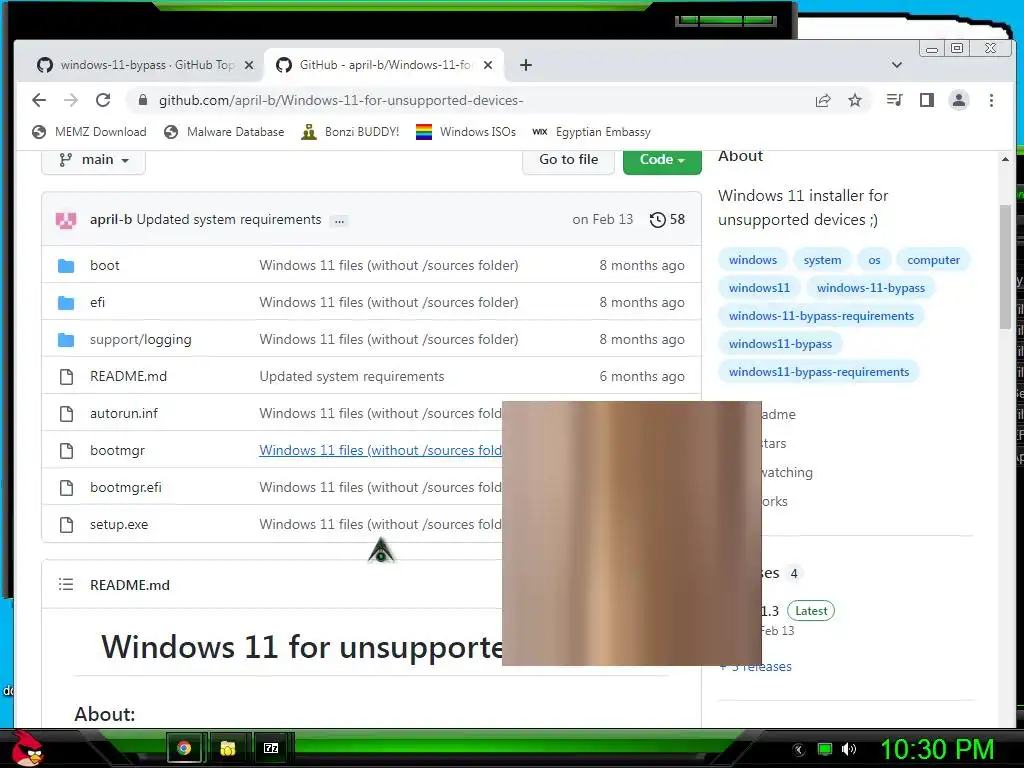Open the Angry Birds start button
The height and width of the screenshot is (768, 1024).
pos(26,747)
